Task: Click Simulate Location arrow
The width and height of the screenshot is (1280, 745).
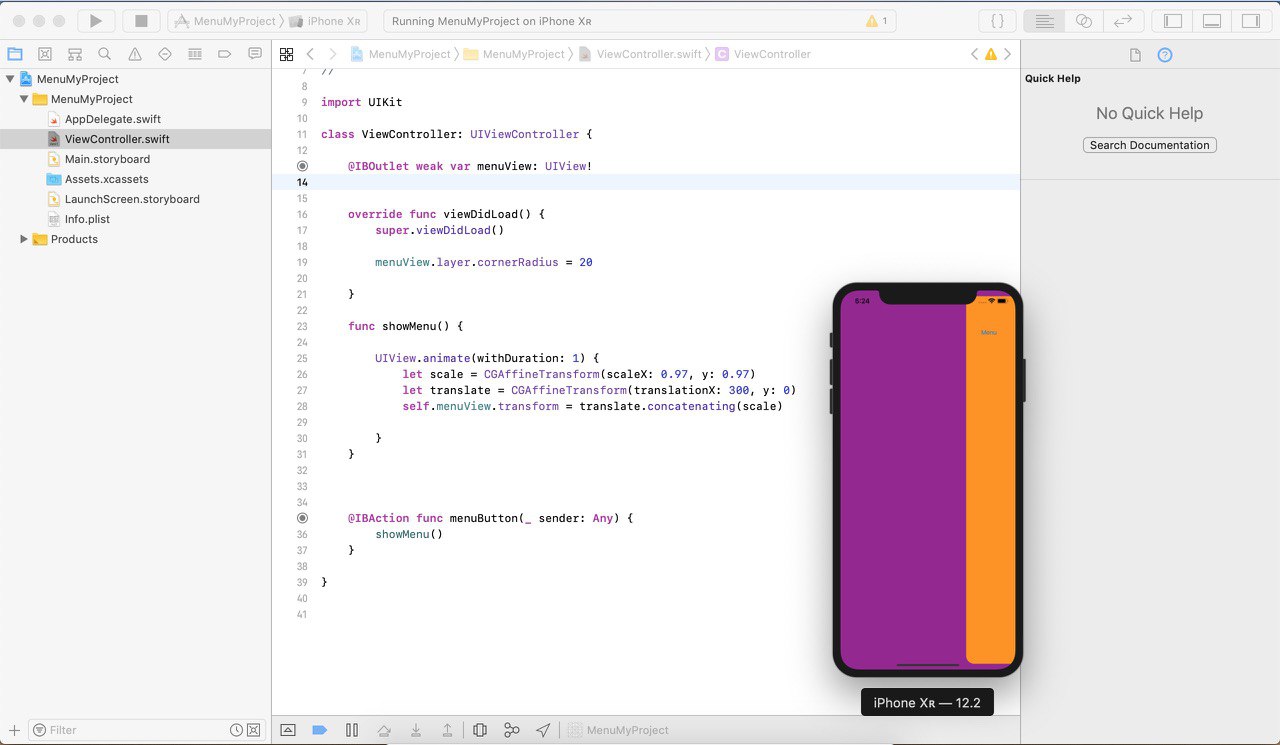Action: pyautogui.click(x=543, y=730)
